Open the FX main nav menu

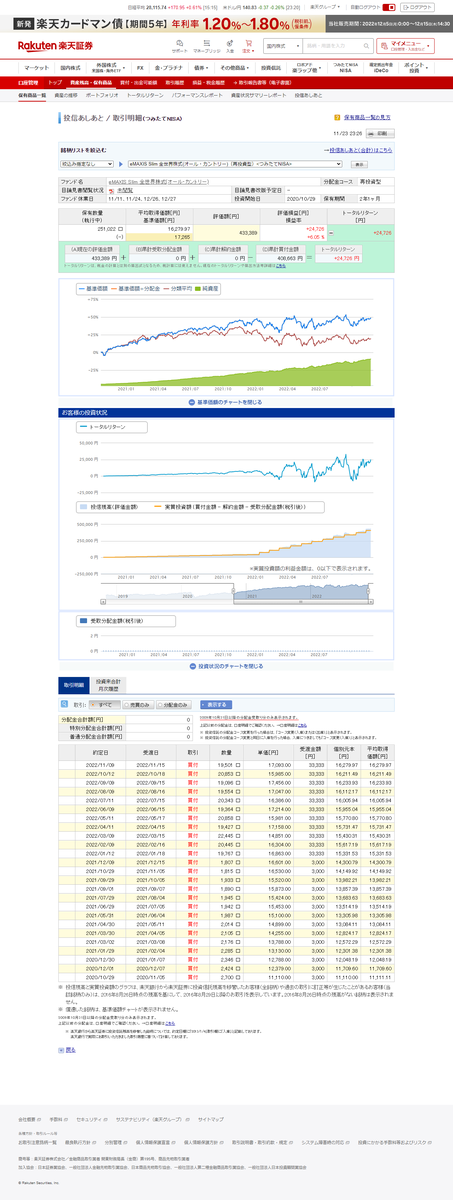pyautogui.click(x=140, y=67)
